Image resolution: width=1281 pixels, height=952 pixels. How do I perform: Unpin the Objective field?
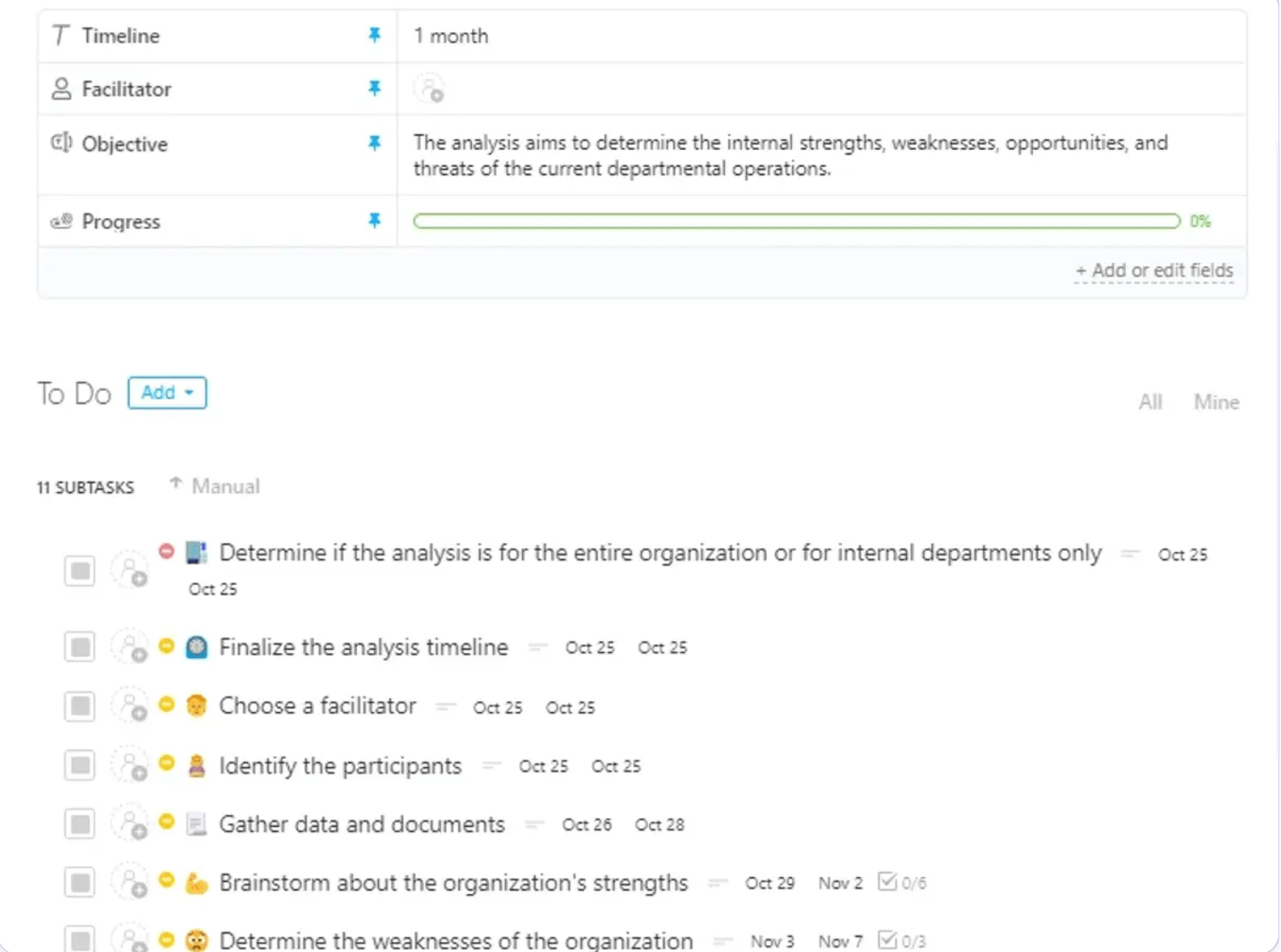pyautogui.click(x=374, y=143)
